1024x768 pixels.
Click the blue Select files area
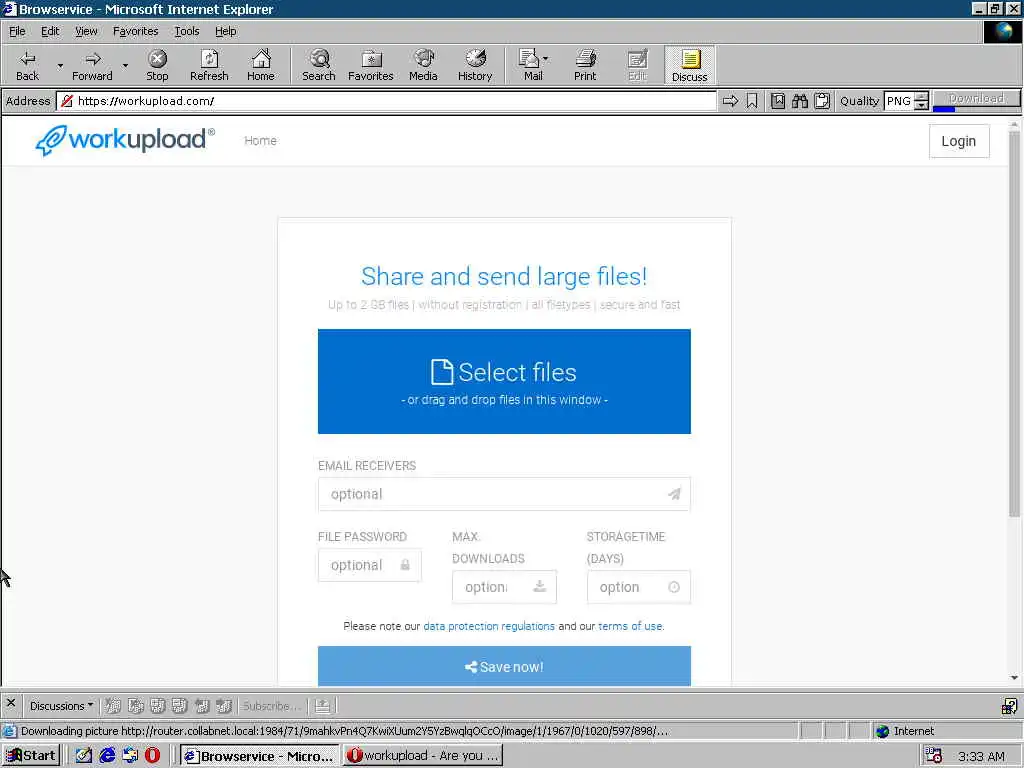504,381
